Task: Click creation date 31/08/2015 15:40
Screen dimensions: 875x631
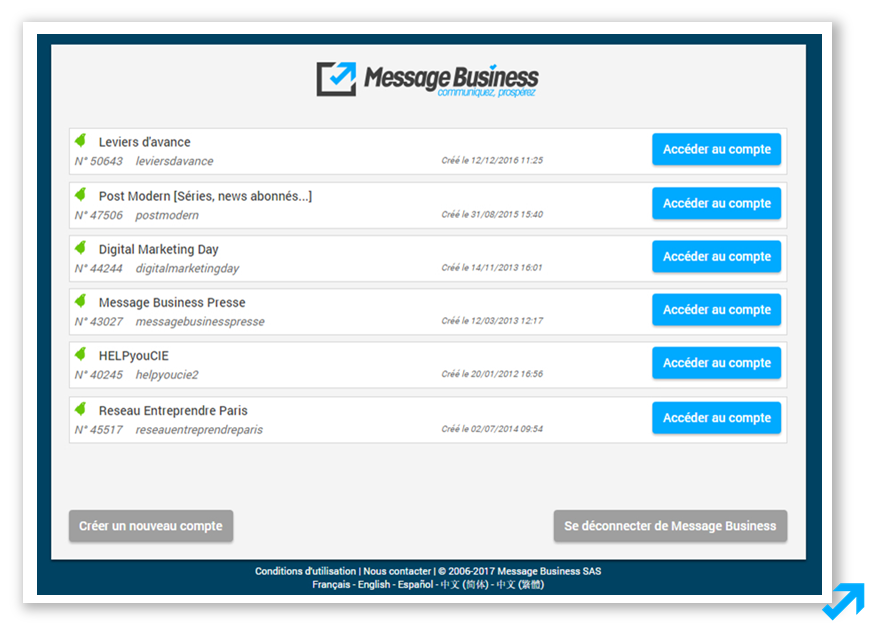Action: [x=492, y=214]
